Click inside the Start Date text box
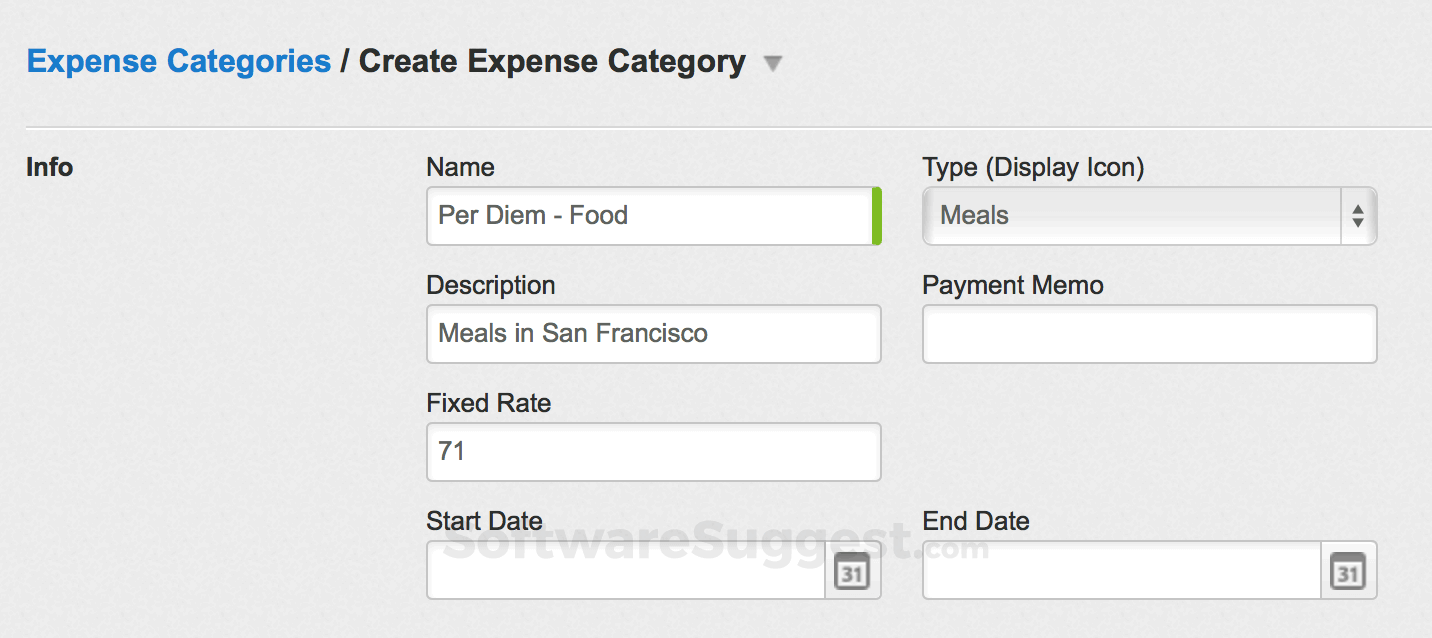This screenshot has width=1432, height=638. pos(626,571)
